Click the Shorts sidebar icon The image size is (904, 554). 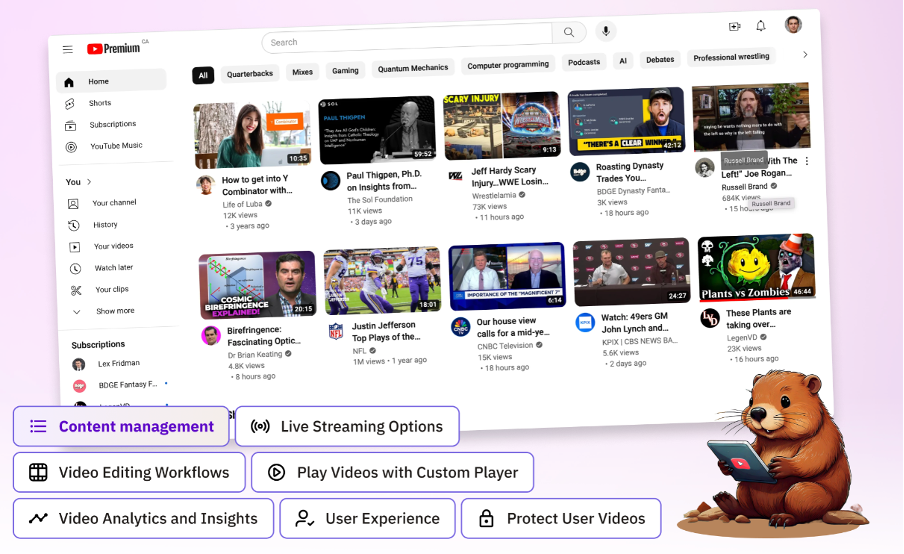[x=70, y=104]
